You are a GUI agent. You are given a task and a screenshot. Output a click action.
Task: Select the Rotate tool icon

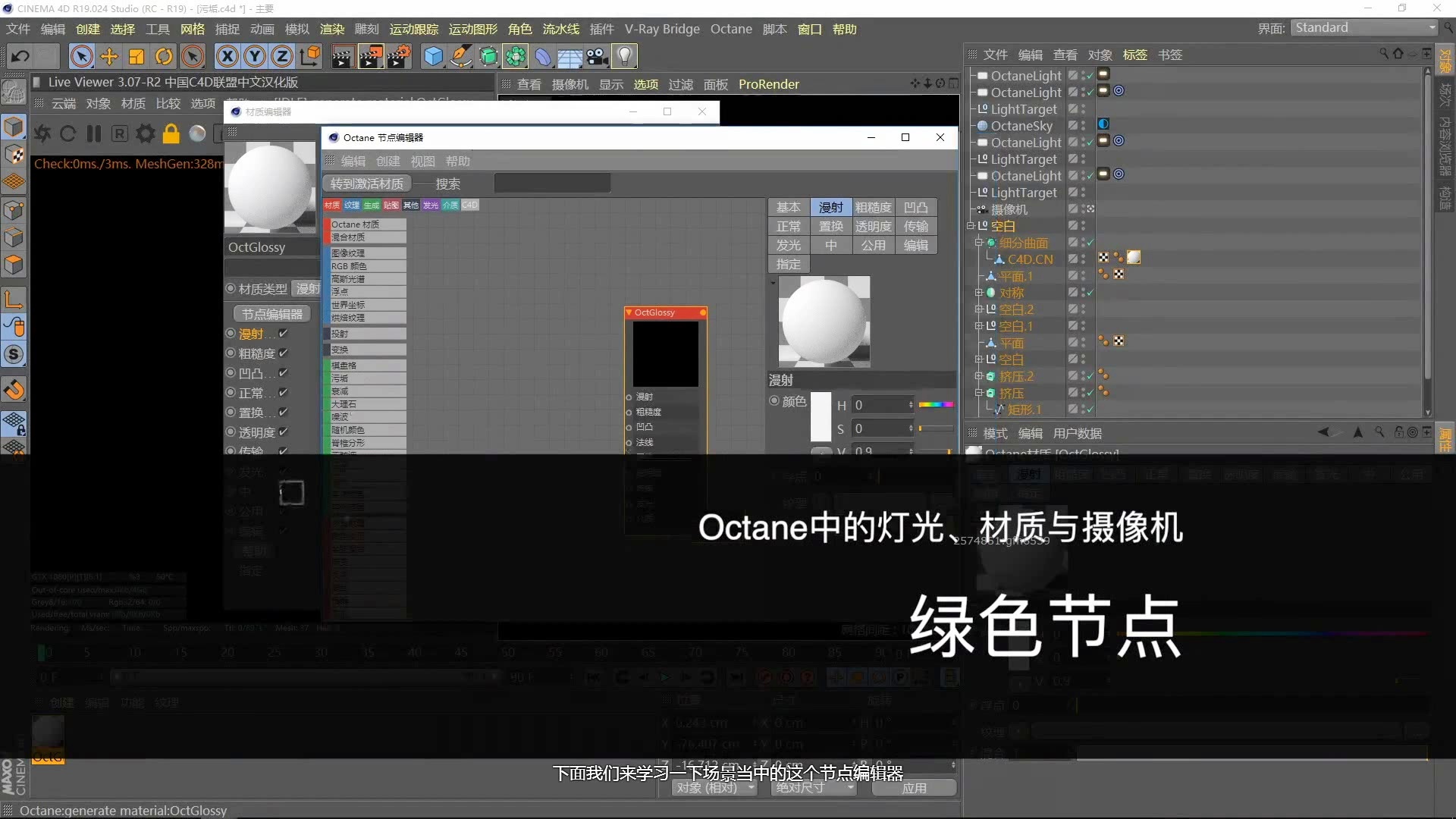(x=164, y=56)
